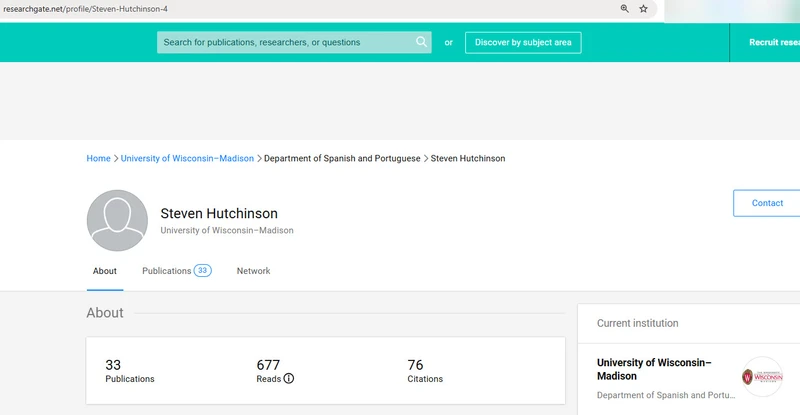Open University of Wisconsin–Madison breadcrumb link
Viewport: 800px width, 415px height.
click(x=187, y=158)
